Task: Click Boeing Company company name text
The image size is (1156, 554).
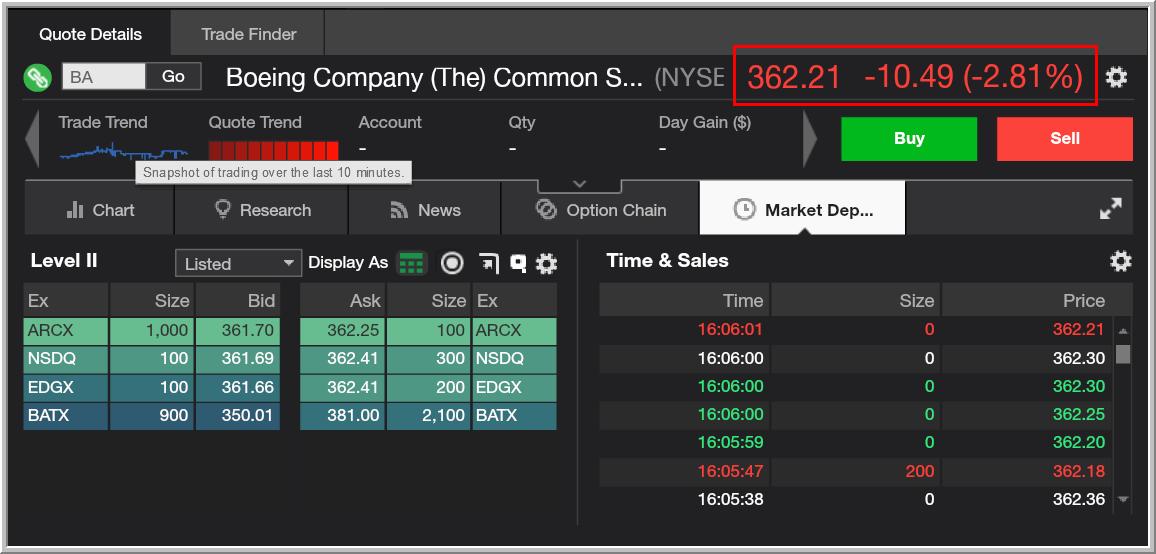Action: click(434, 77)
